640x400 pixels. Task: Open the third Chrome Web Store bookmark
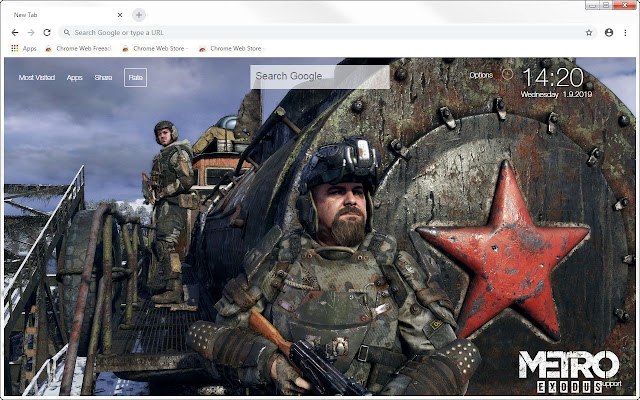tap(231, 48)
